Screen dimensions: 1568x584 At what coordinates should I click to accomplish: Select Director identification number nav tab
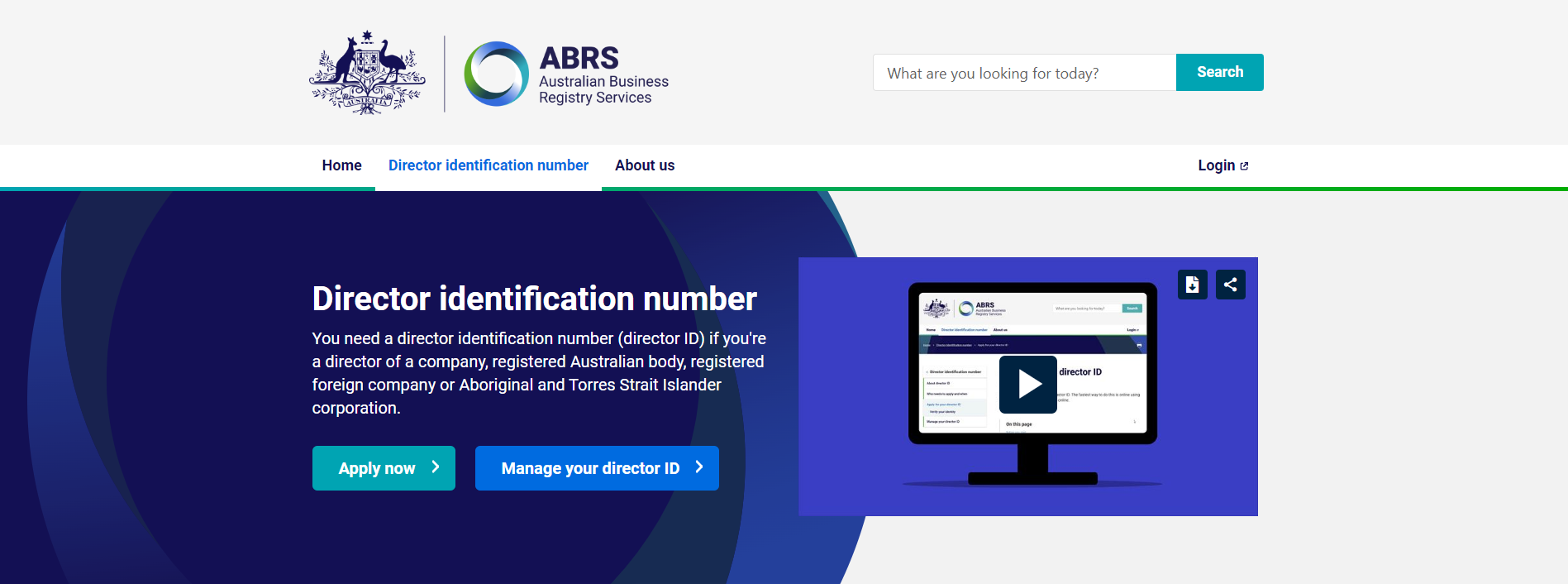click(x=489, y=165)
